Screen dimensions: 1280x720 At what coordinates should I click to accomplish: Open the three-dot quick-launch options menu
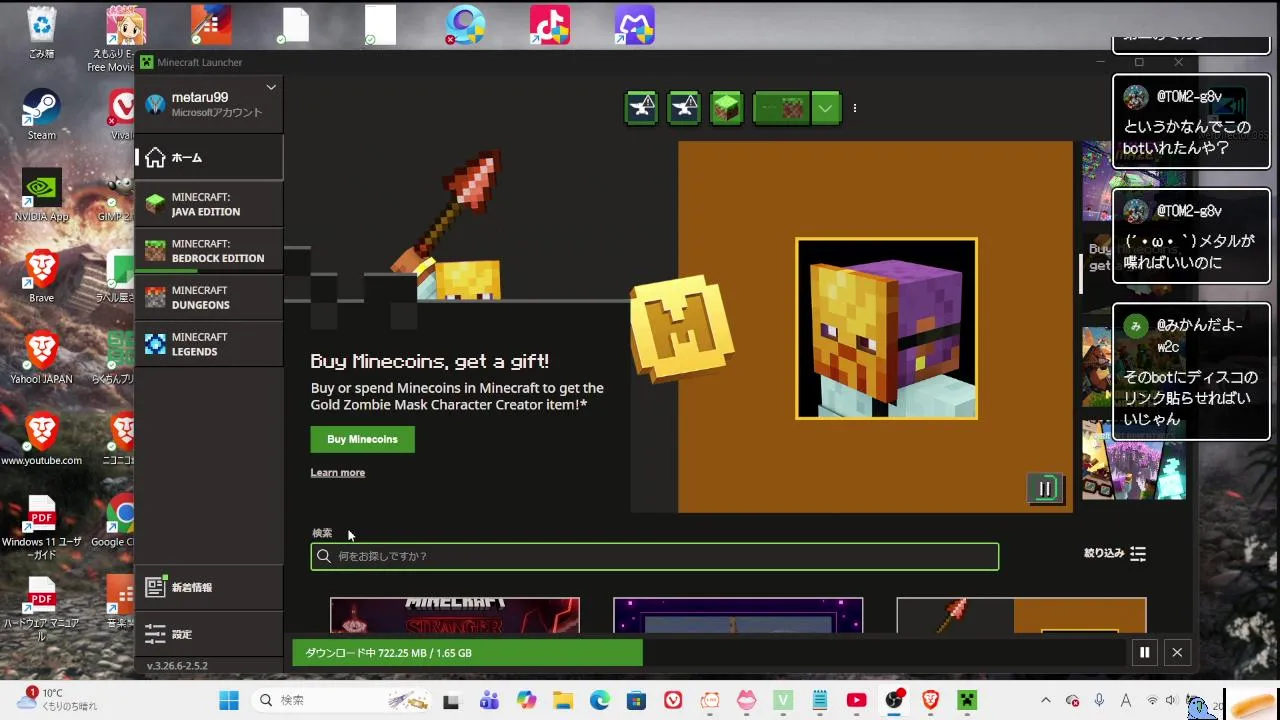tap(855, 108)
